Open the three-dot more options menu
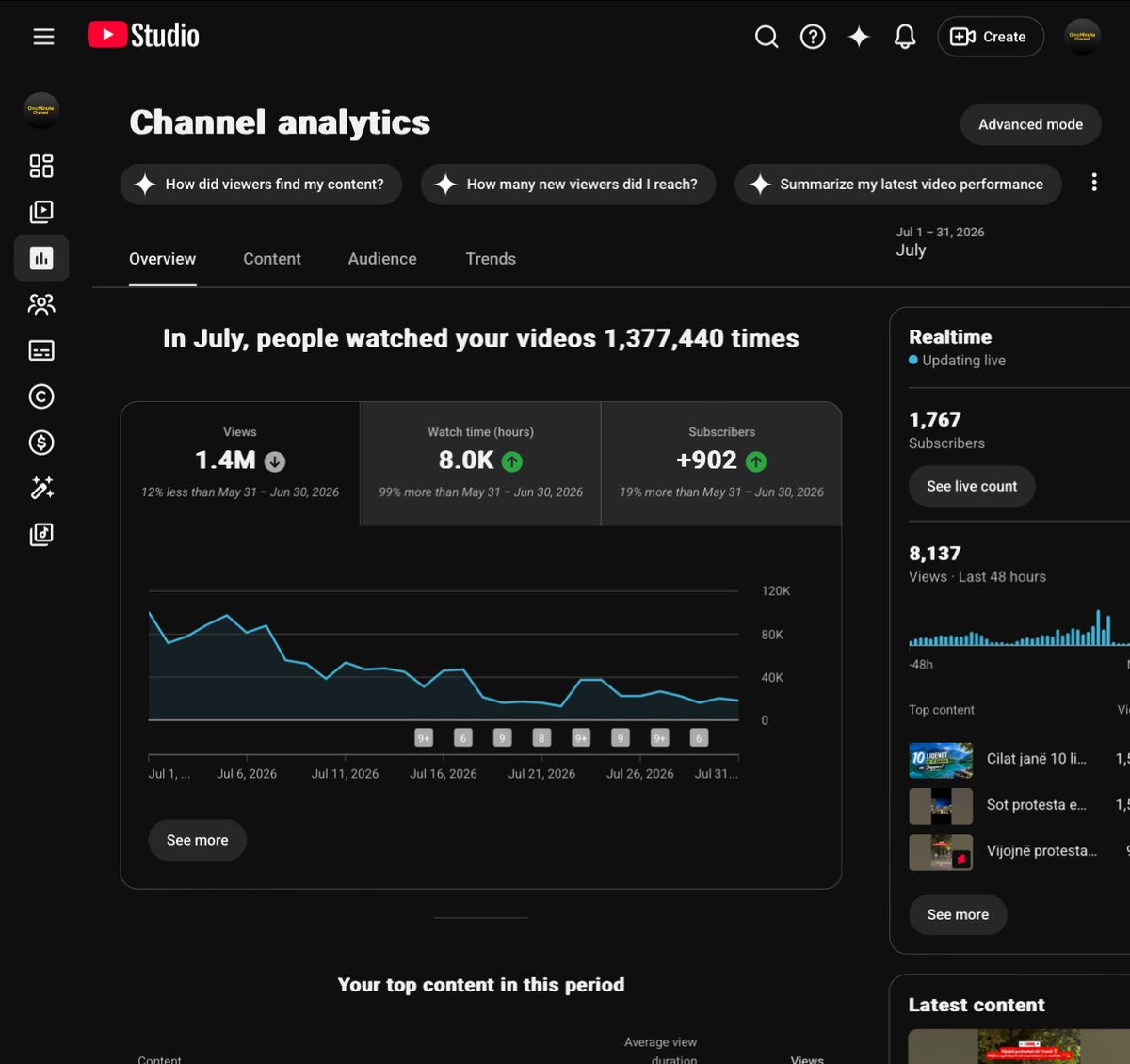Image resolution: width=1130 pixels, height=1064 pixels. click(1093, 183)
